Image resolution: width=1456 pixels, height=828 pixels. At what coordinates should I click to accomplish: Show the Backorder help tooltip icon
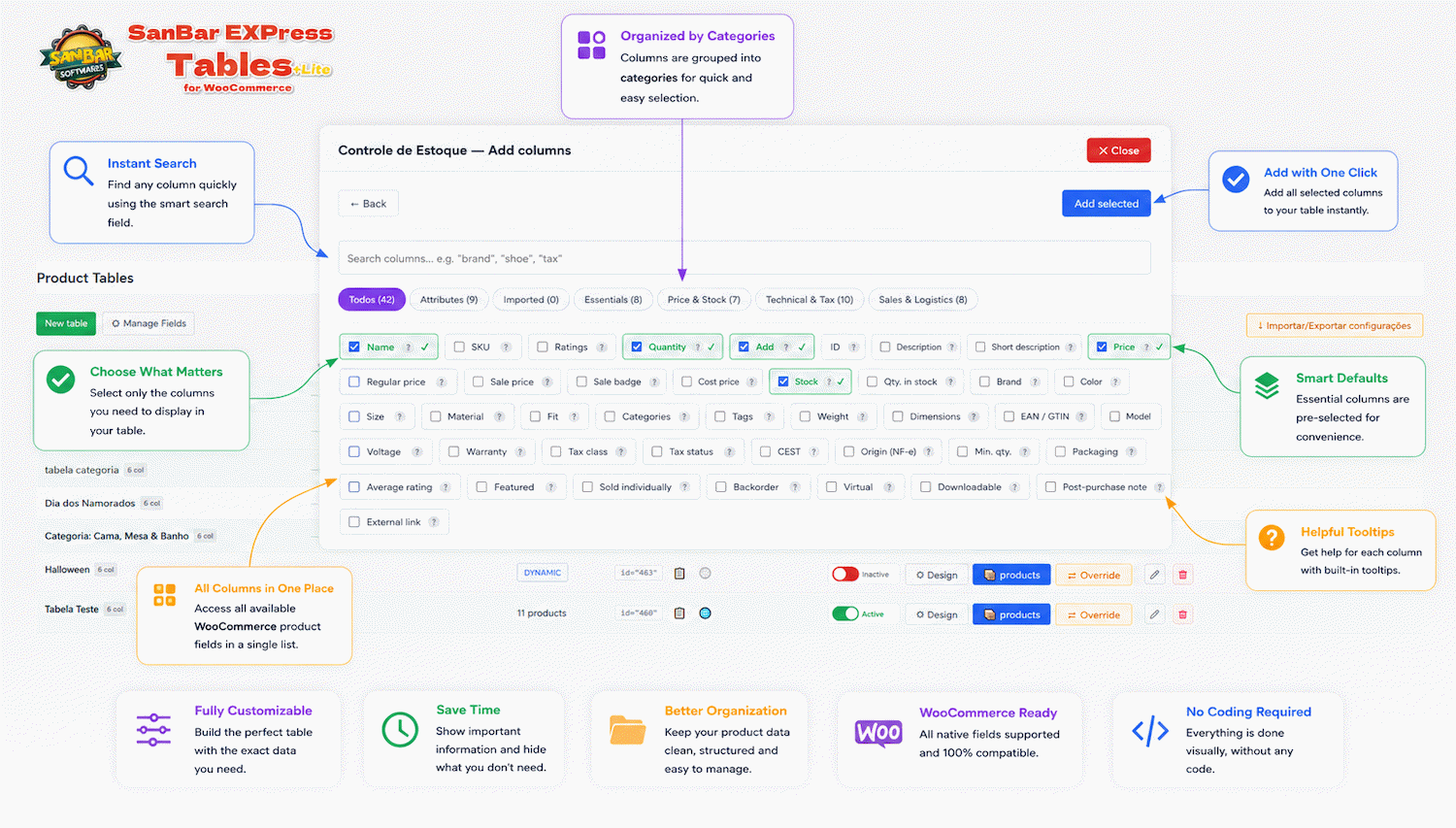pos(795,487)
